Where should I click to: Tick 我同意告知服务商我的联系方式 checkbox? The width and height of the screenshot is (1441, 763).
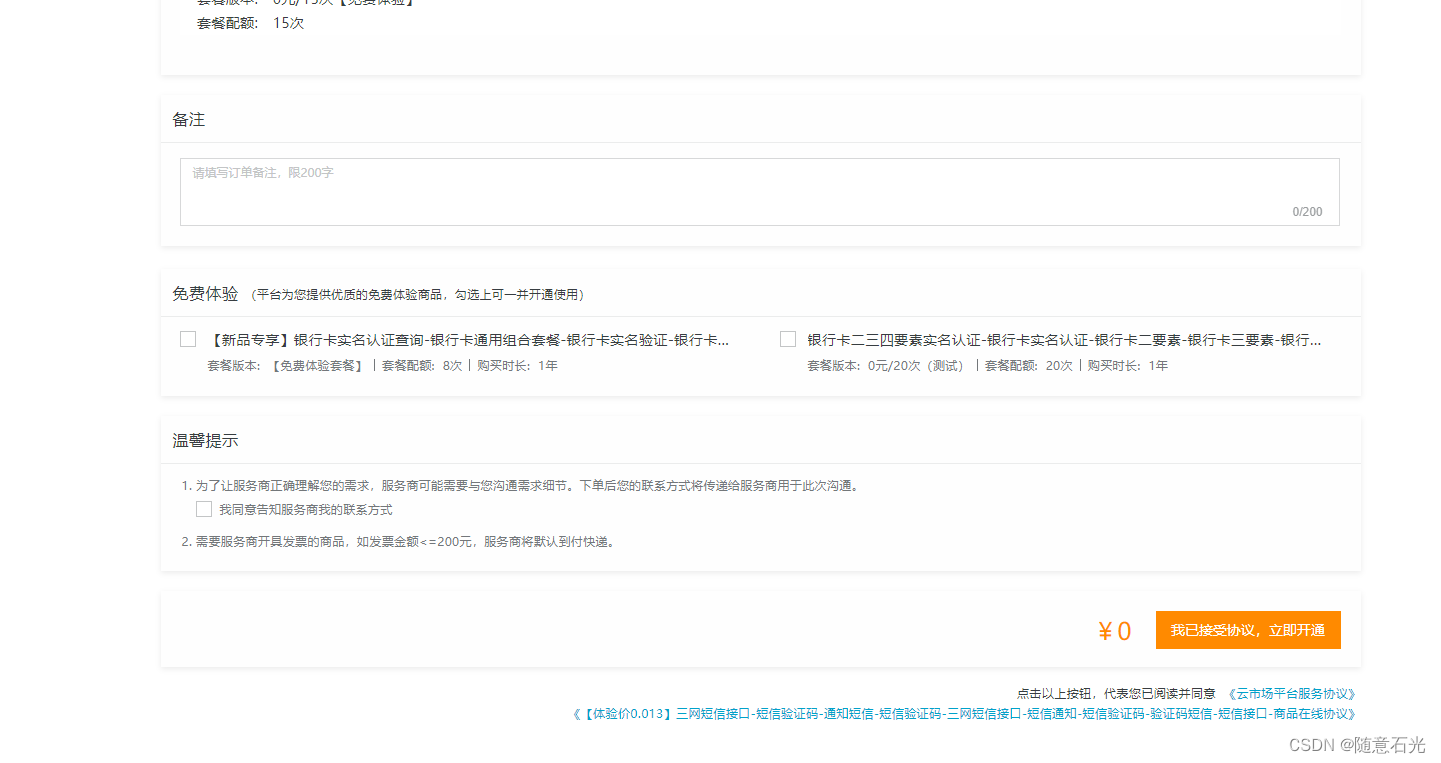[204, 509]
